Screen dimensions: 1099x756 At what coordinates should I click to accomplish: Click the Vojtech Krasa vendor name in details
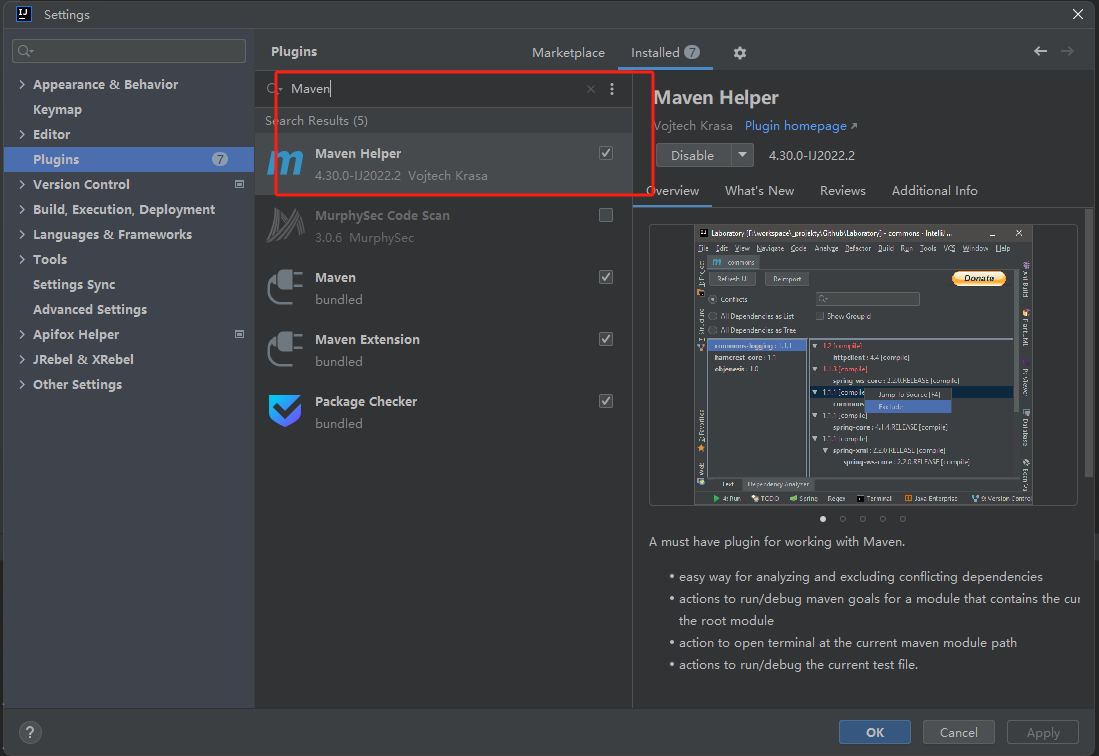coord(693,125)
